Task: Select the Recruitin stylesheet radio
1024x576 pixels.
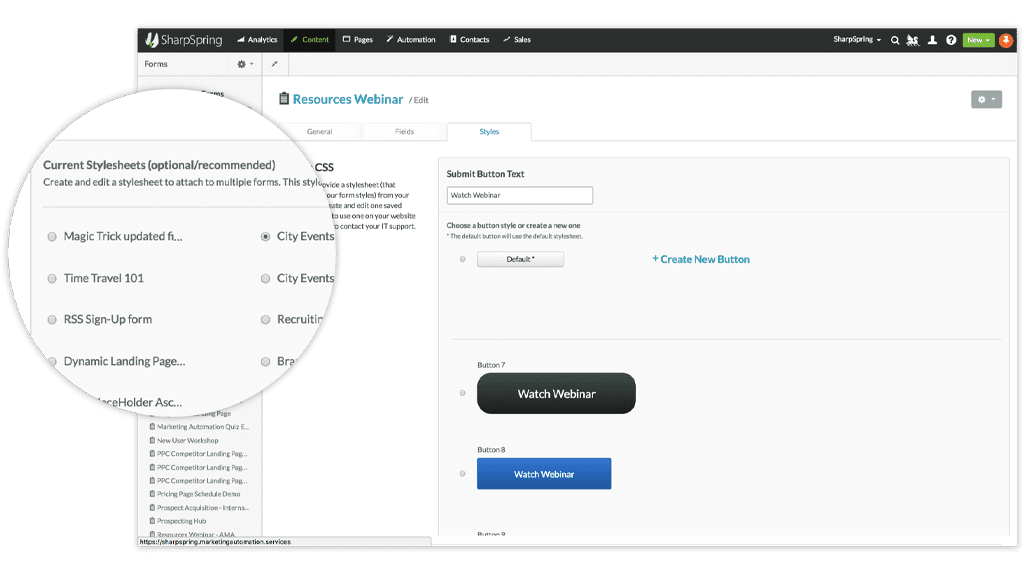Action: tap(265, 320)
